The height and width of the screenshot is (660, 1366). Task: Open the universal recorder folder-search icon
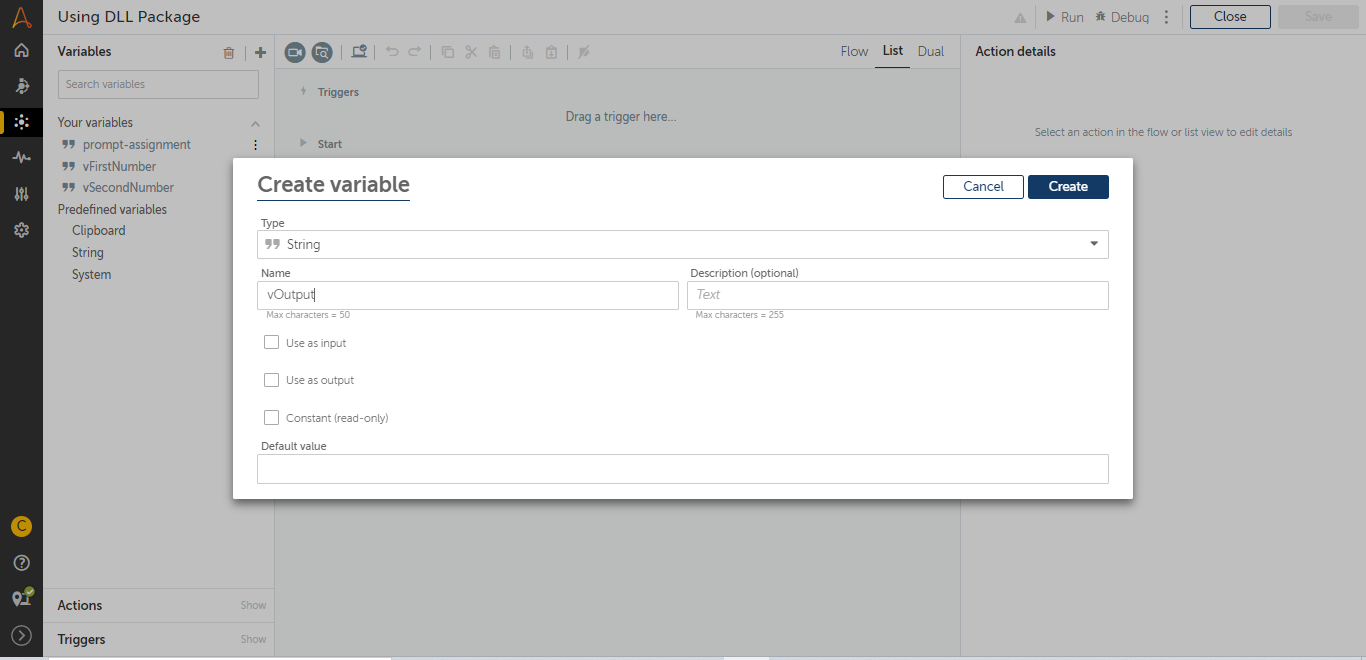pos(320,52)
